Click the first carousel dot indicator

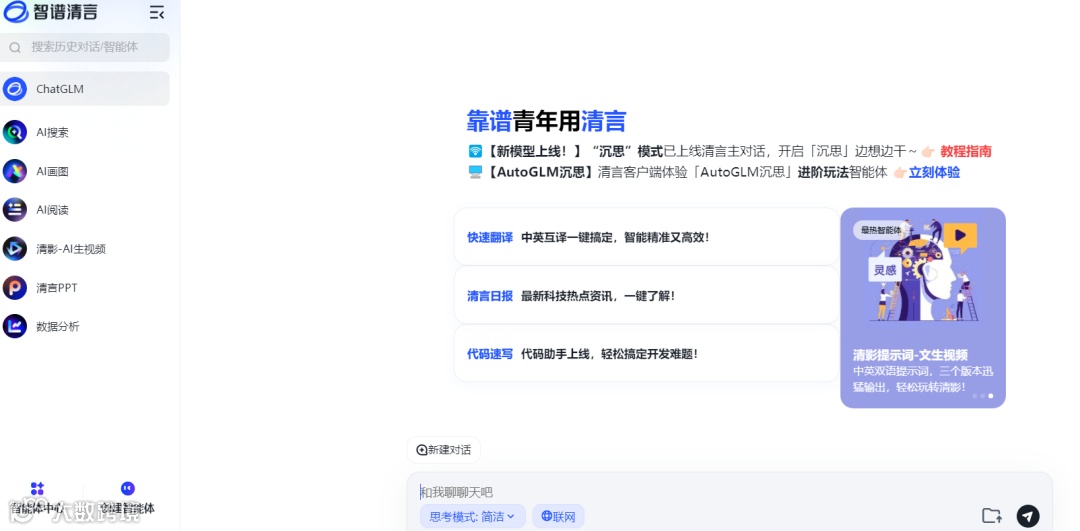pyautogui.click(x=974, y=396)
